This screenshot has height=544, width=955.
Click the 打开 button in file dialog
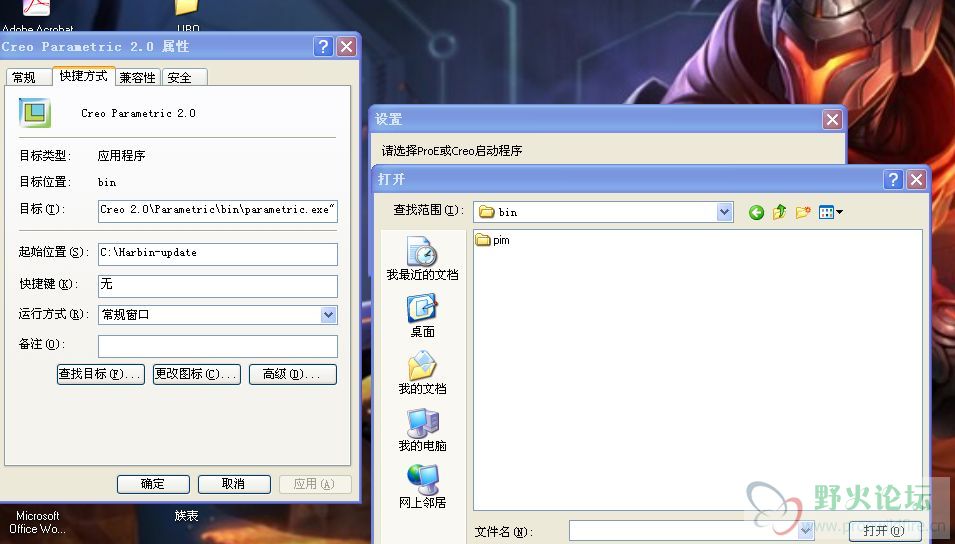point(884,531)
